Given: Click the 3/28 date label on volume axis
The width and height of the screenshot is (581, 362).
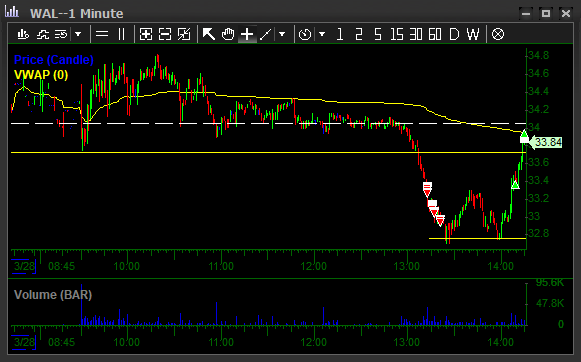Looking at the screenshot, I should 24,342.
